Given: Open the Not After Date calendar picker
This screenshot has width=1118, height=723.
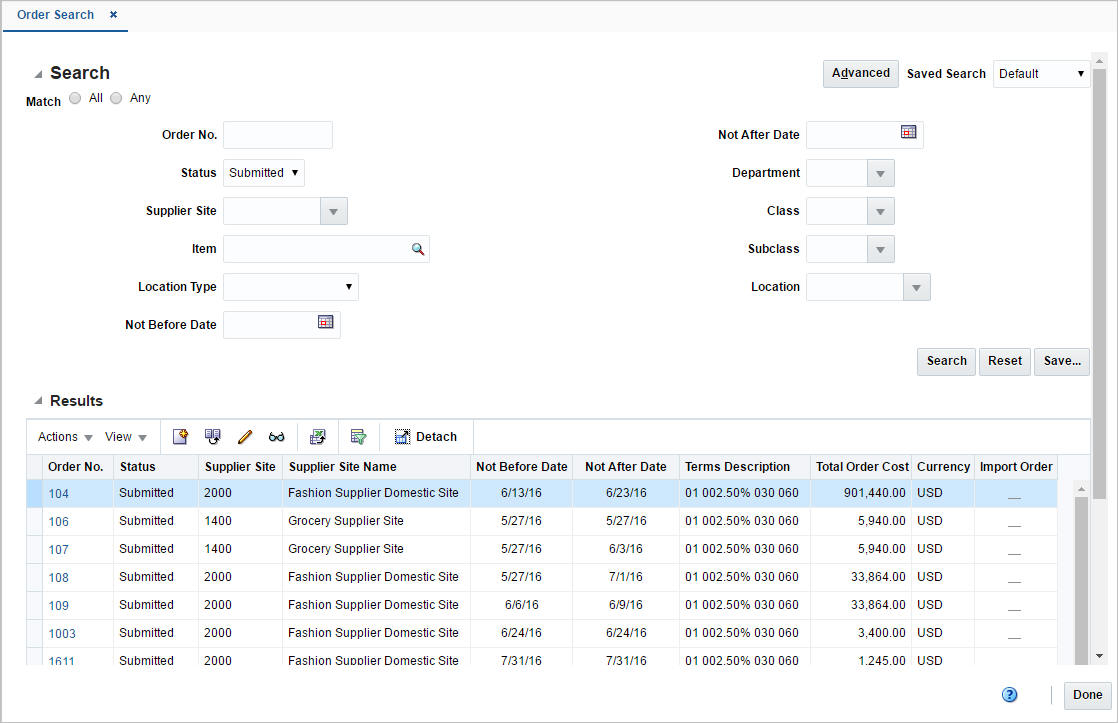Looking at the screenshot, I should 907,134.
